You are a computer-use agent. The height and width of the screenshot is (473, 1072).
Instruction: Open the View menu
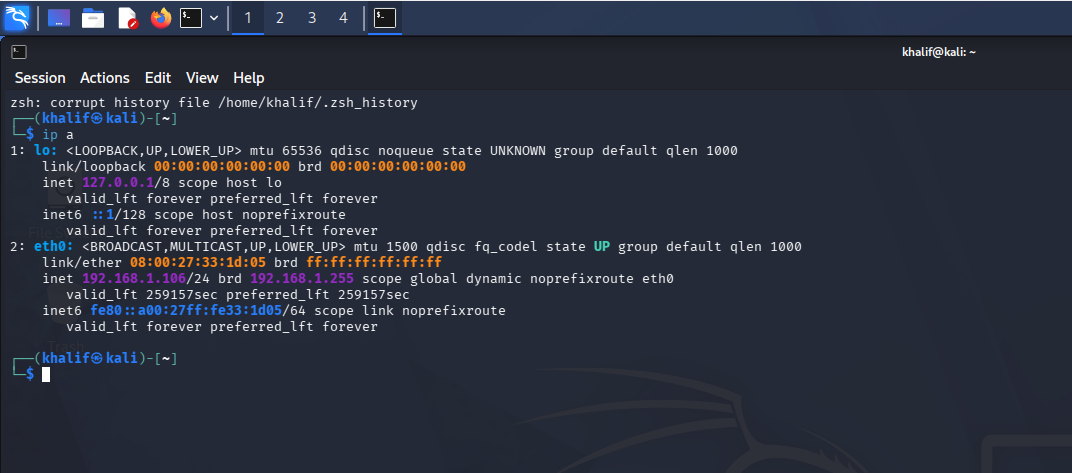pos(202,78)
